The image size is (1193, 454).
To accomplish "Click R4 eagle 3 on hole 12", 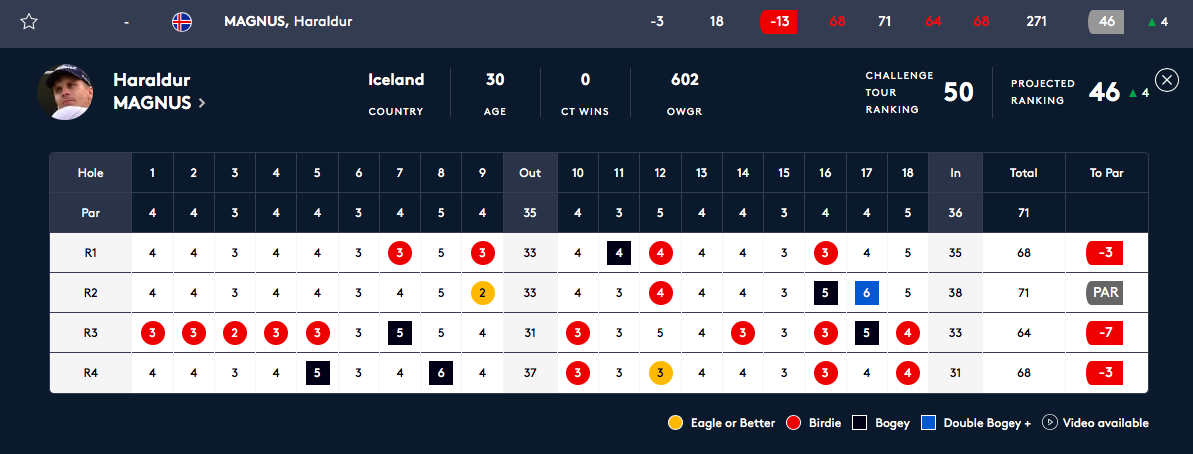I will click(x=660, y=373).
